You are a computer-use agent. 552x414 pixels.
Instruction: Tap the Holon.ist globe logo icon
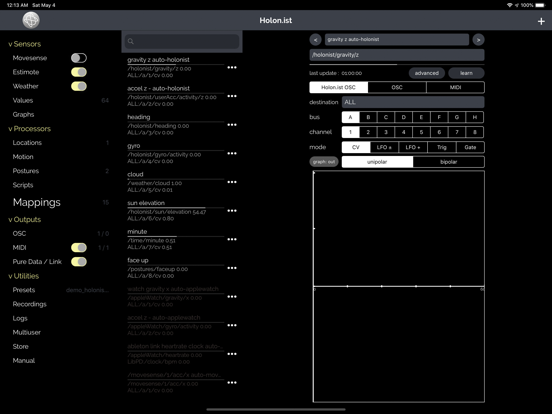pos(31,20)
